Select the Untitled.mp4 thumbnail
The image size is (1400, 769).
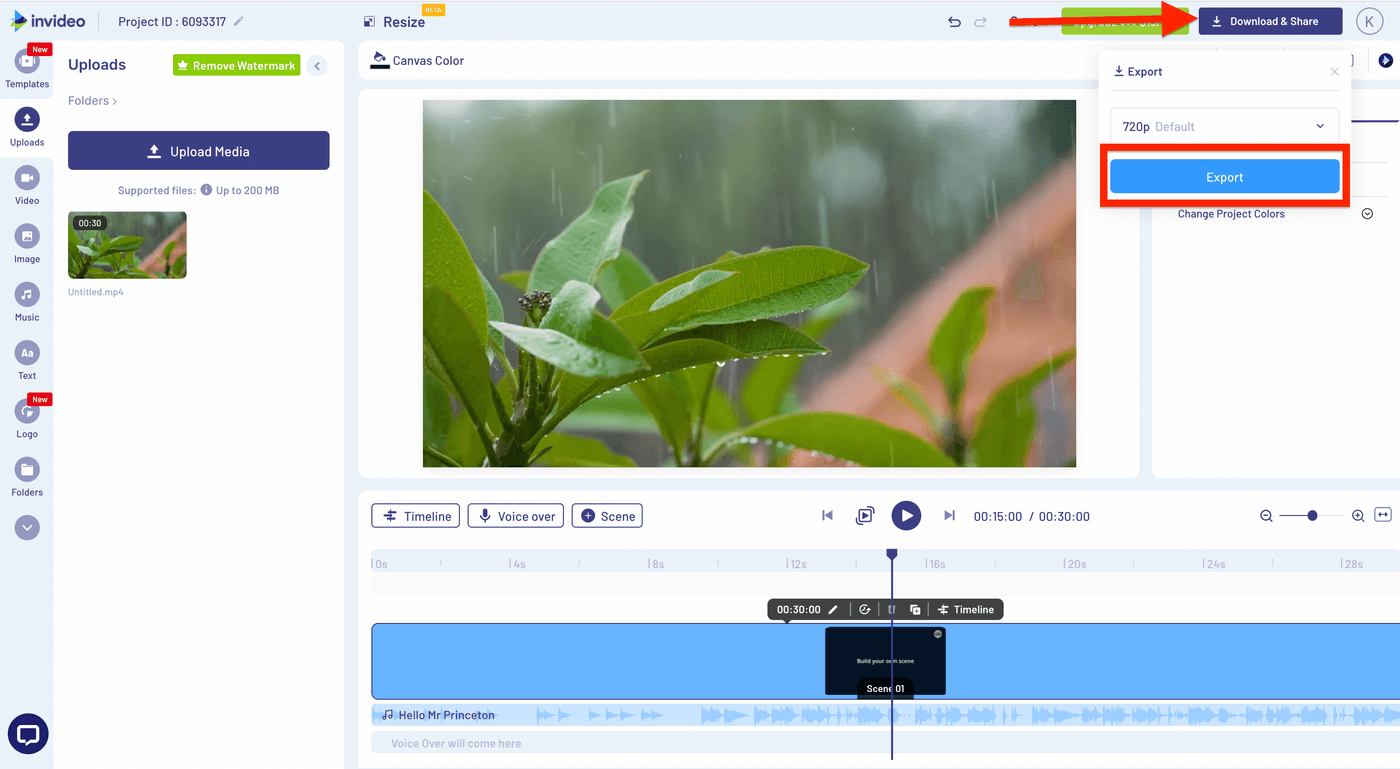coord(126,244)
